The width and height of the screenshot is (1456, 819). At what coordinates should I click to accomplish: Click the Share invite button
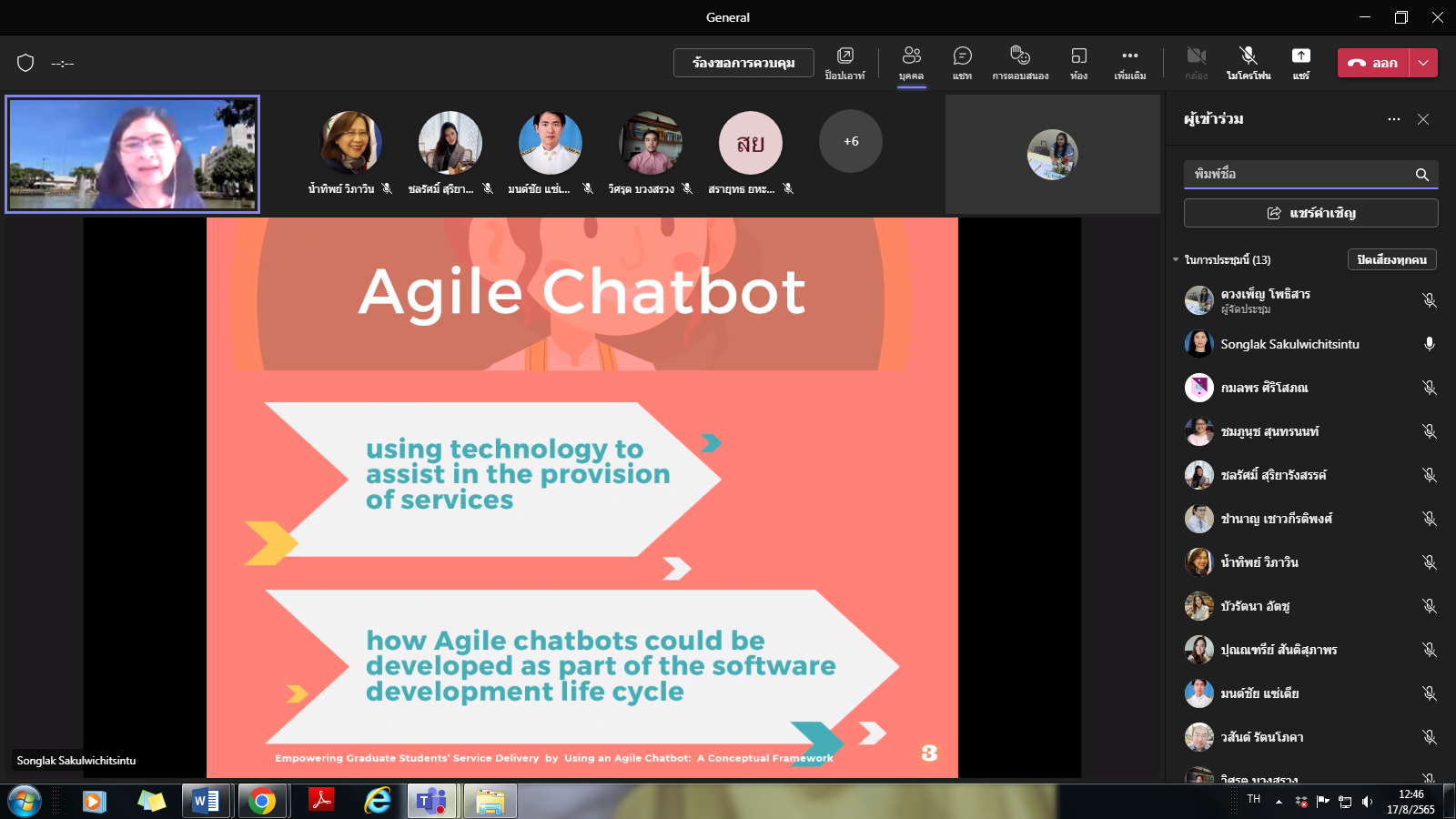point(1310,213)
